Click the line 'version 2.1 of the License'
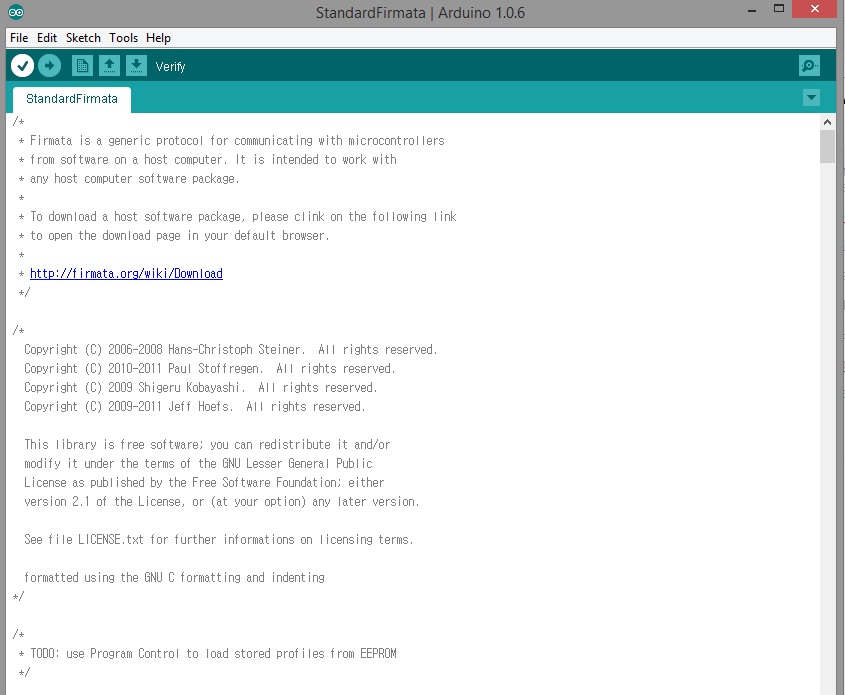This screenshot has width=845, height=695. click(221, 502)
